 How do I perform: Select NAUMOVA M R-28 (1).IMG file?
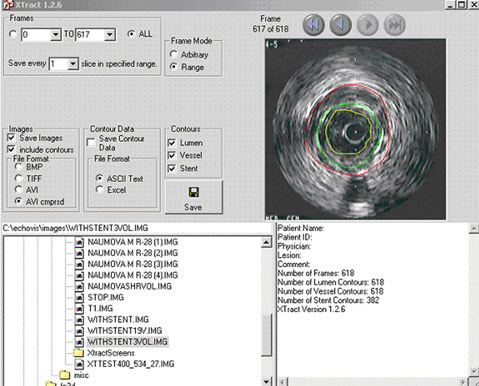[x=133, y=242]
